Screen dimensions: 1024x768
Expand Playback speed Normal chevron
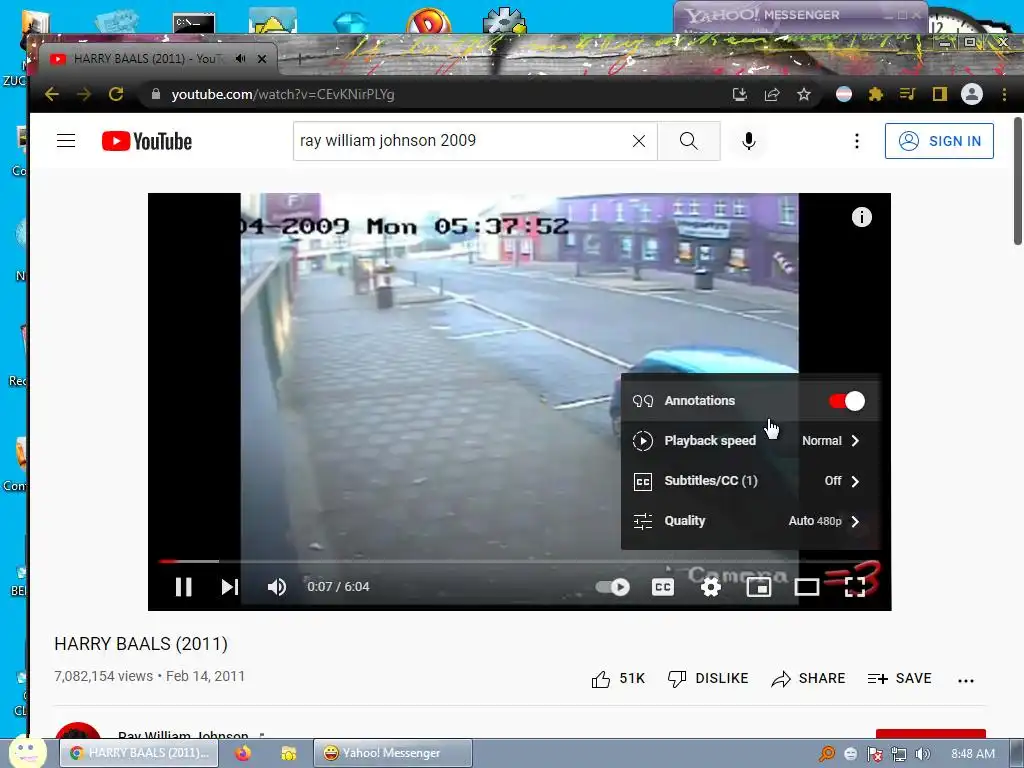click(x=856, y=441)
